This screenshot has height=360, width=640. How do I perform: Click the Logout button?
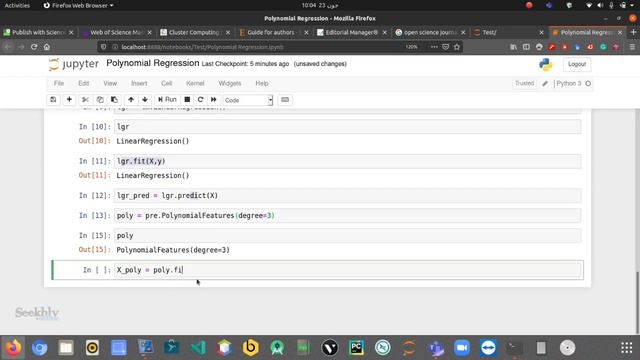point(577,64)
